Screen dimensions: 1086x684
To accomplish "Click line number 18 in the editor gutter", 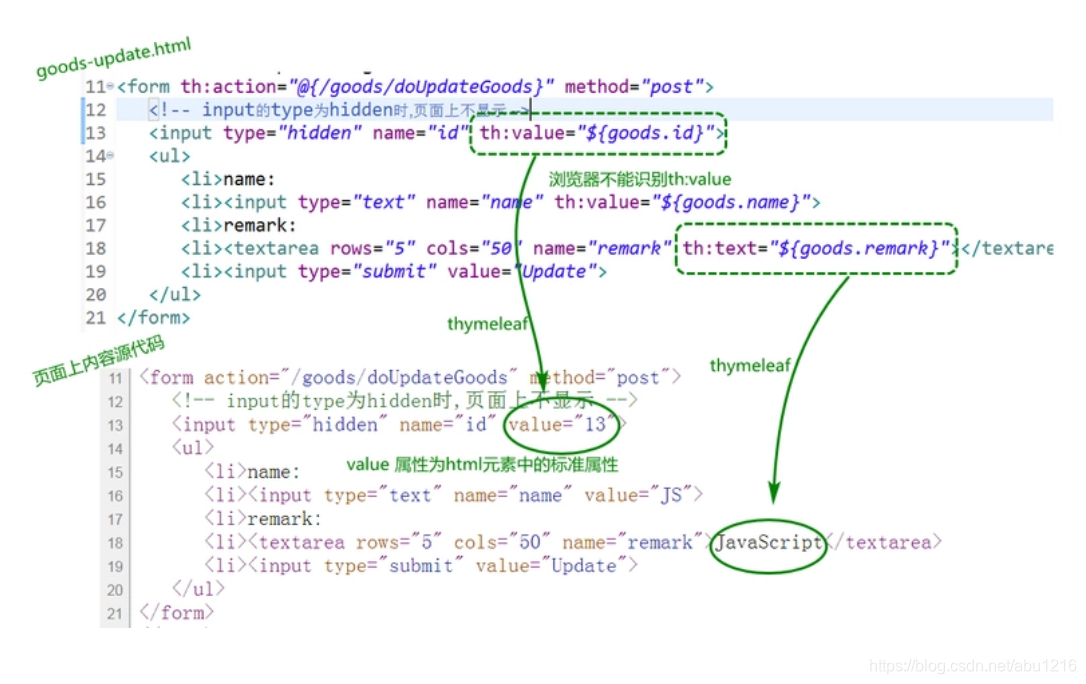I will [96, 248].
